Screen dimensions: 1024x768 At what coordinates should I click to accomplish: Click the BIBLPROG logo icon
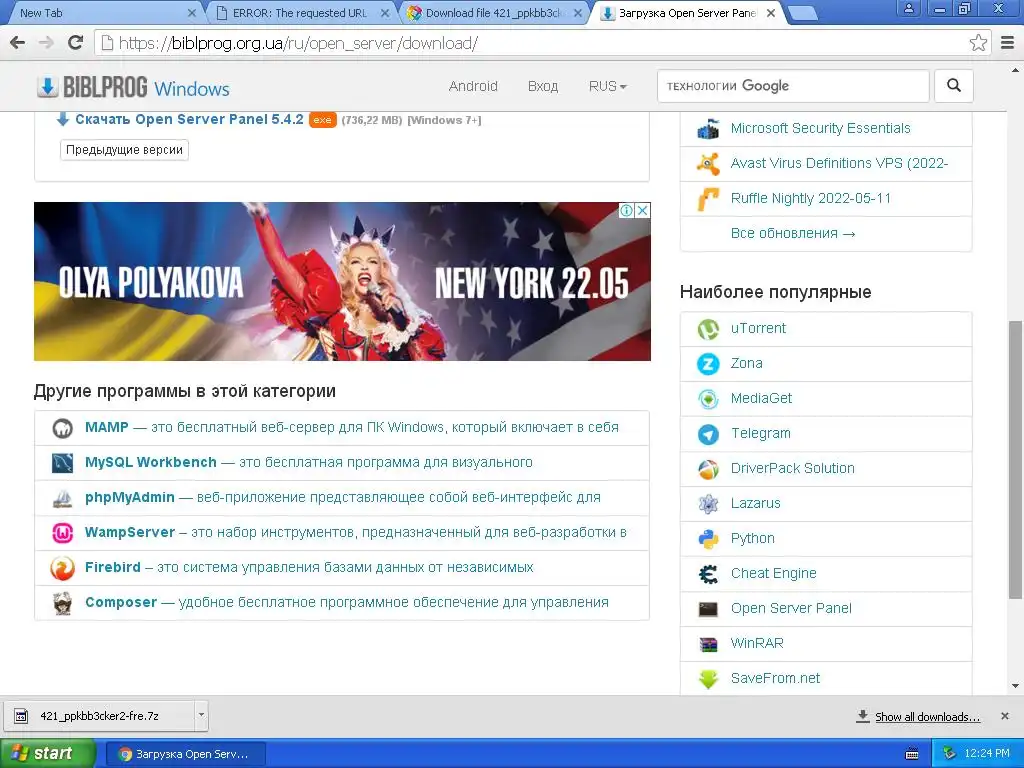coord(47,87)
